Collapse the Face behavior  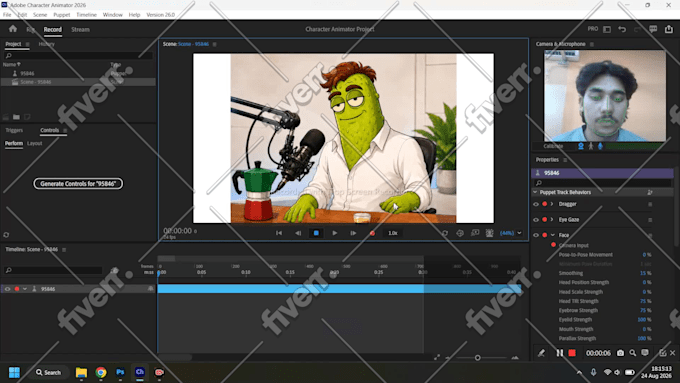(552, 235)
